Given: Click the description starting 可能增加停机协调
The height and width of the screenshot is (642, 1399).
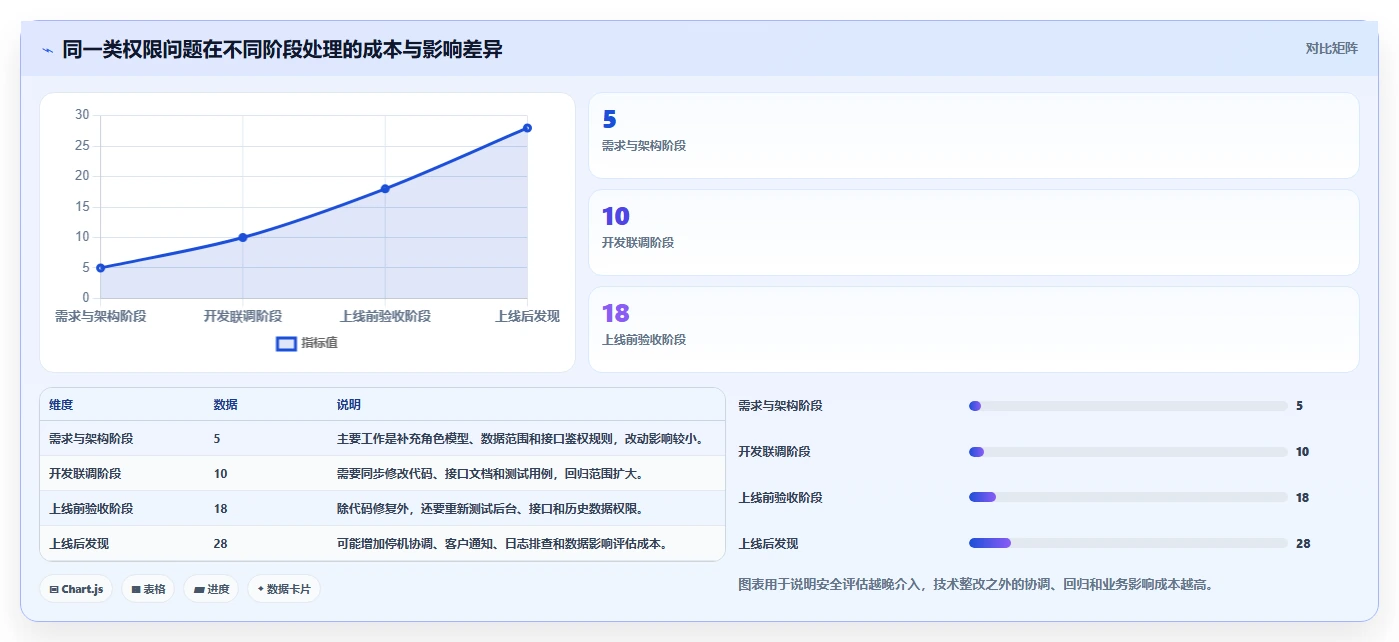Looking at the screenshot, I should pos(503,544).
